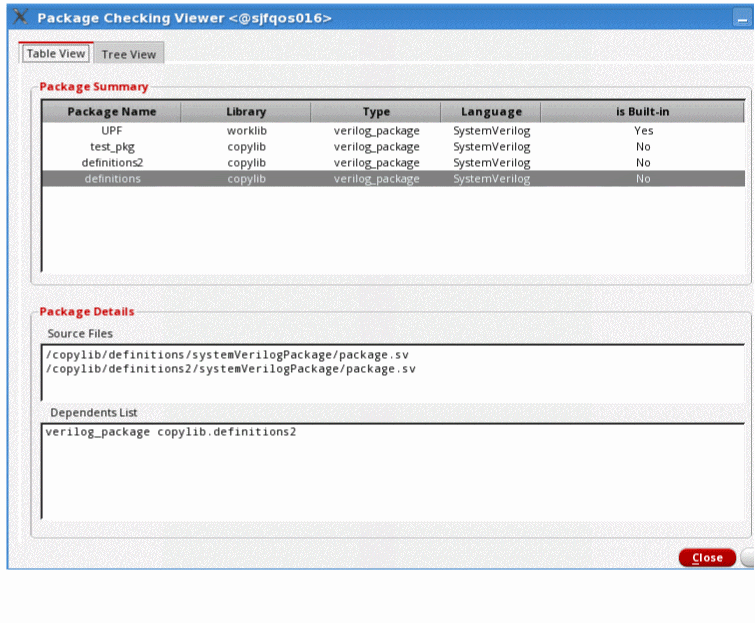Choose the definitions2 package name cell
Viewport: 755px width, 623px height.
click(111, 163)
